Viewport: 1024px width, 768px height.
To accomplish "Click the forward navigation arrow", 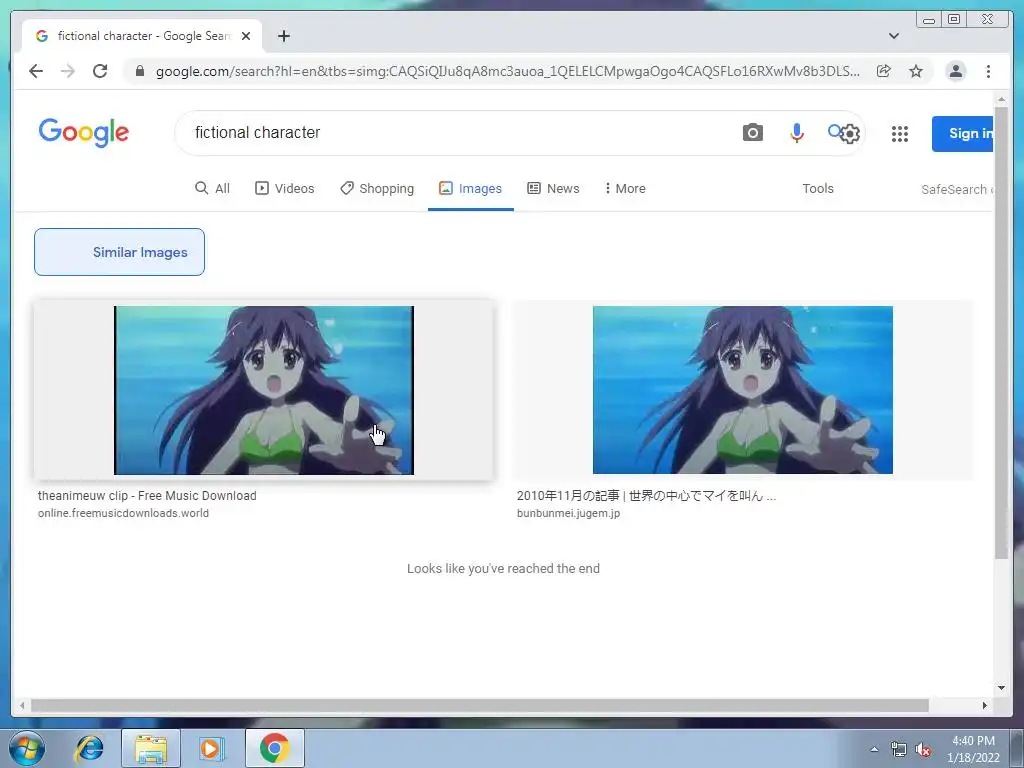I will [68, 71].
